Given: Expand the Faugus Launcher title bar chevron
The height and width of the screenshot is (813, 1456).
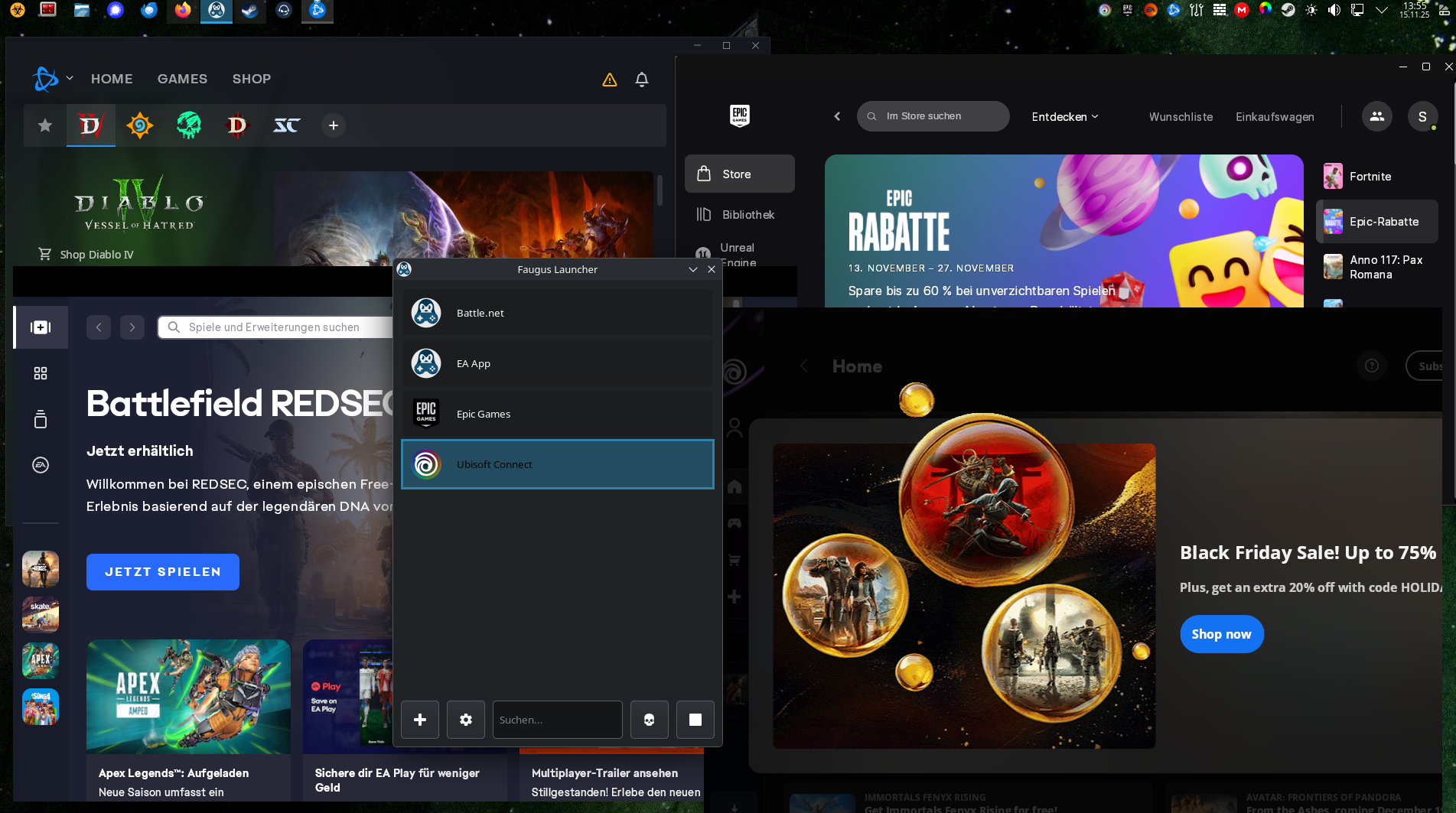Looking at the screenshot, I should tap(693, 269).
